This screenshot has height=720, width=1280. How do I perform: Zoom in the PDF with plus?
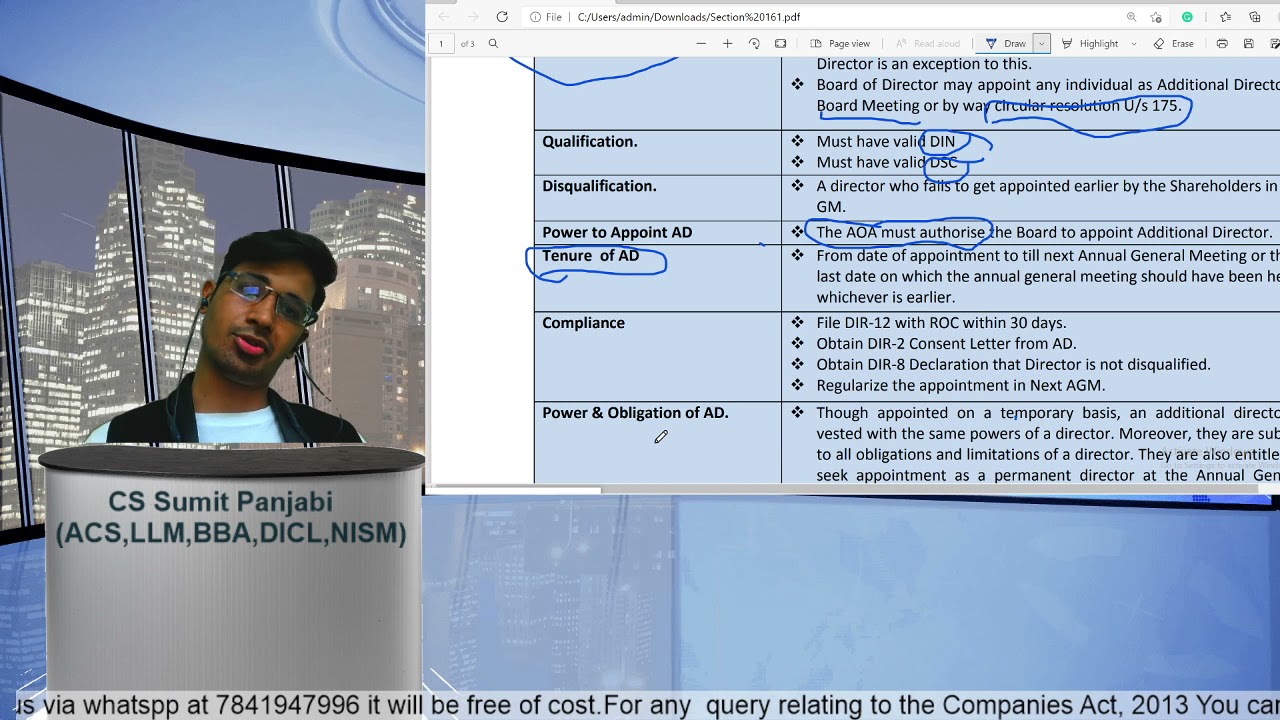click(727, 43)
